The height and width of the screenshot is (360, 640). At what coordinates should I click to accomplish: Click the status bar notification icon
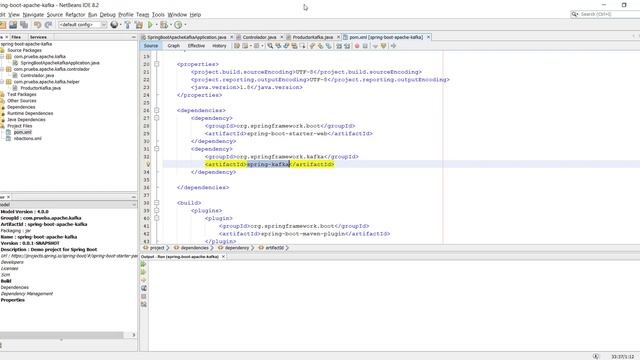[596, 356]
